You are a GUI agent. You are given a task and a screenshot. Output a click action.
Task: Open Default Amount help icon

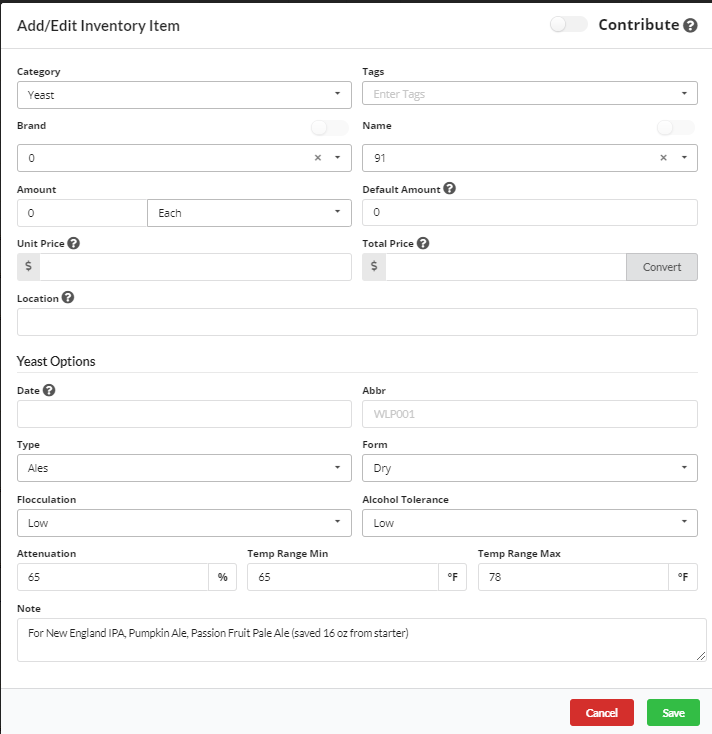[x=449, y=189]
